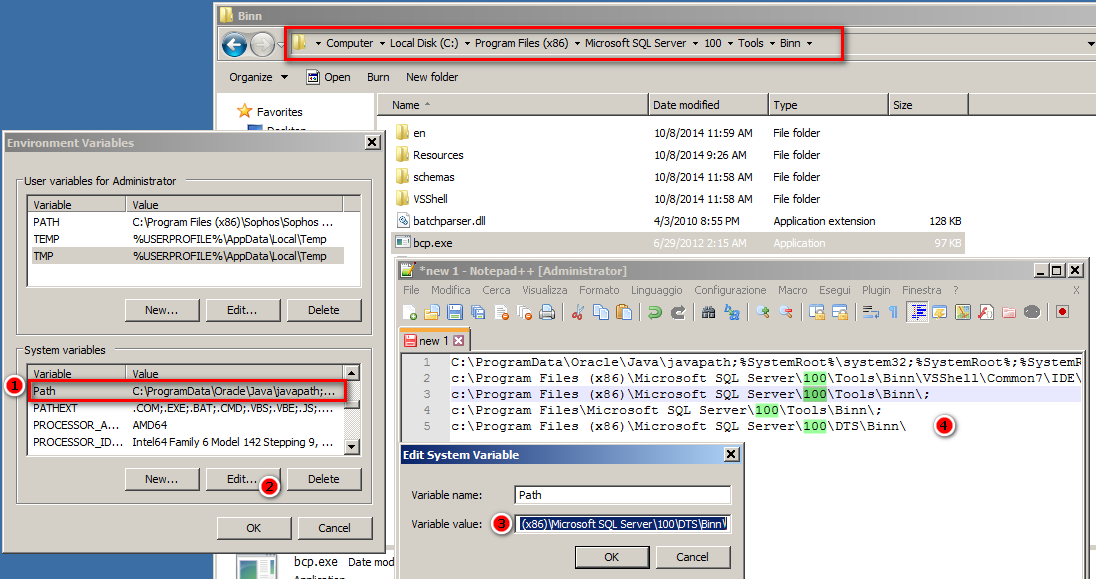
Task: Click the System variables list scrollbar down arrow
Action: point(352,446)
